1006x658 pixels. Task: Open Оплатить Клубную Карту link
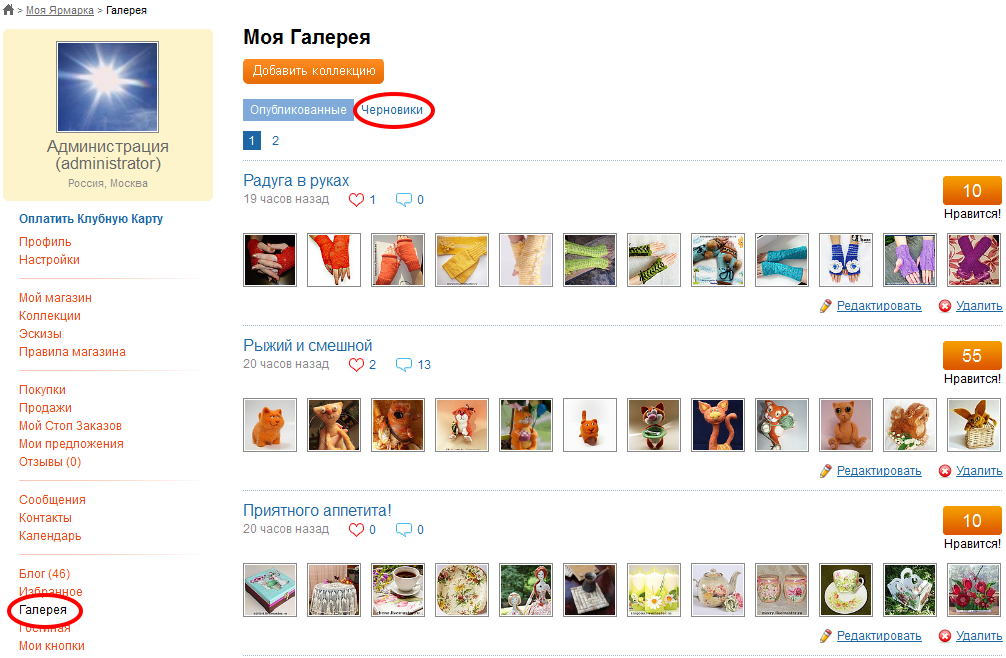tap(90, 219)
